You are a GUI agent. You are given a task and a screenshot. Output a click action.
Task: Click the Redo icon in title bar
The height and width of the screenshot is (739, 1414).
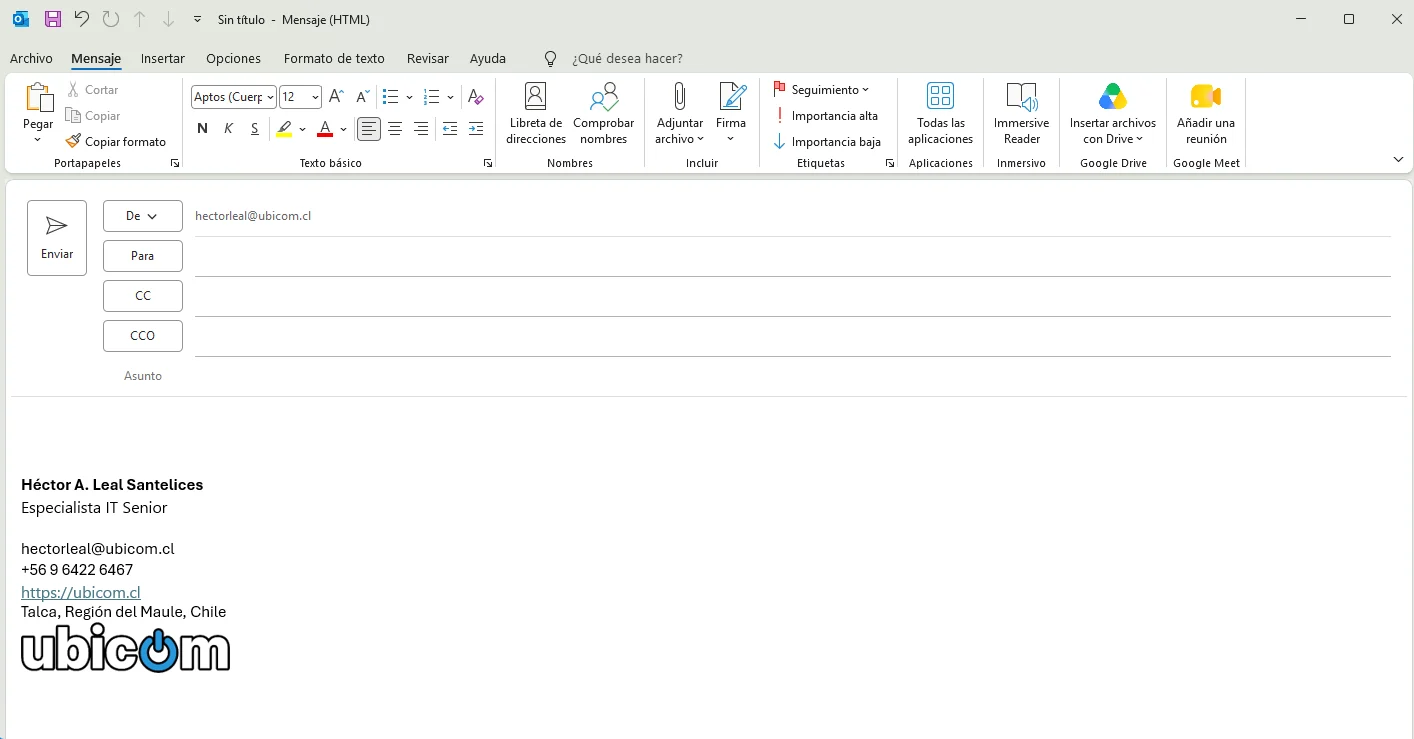coord(111,19)
